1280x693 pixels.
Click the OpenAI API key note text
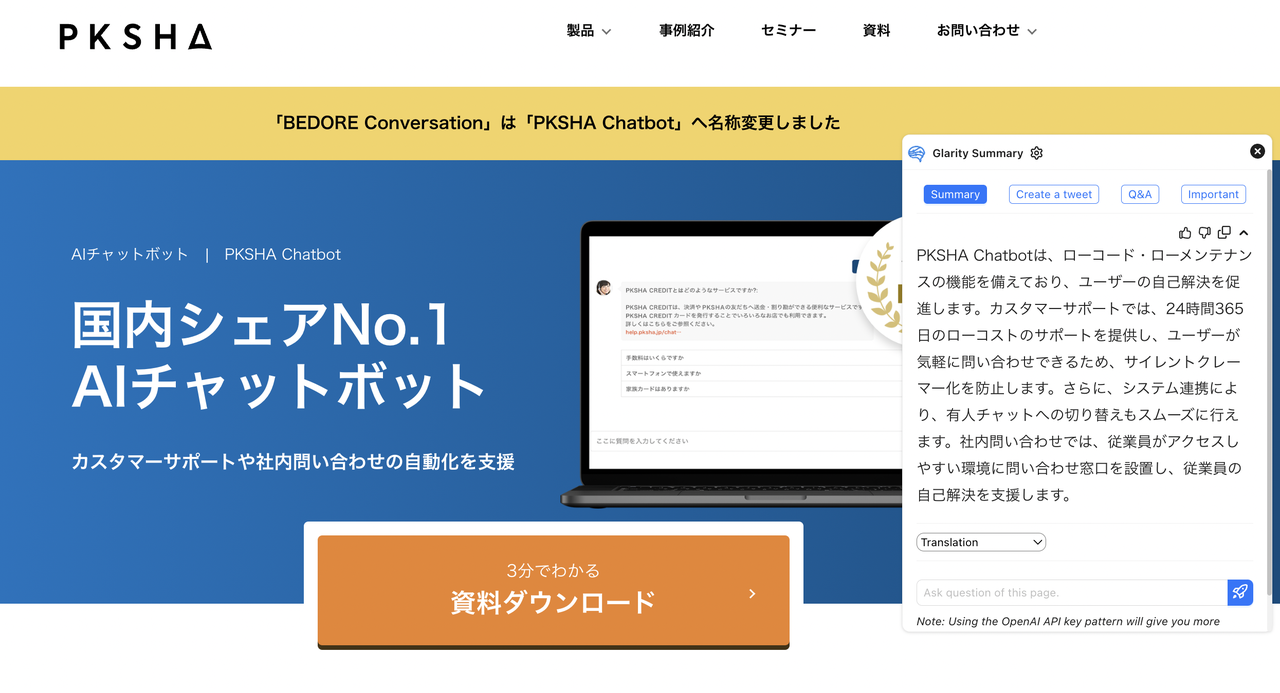[x=1068, y=621]
